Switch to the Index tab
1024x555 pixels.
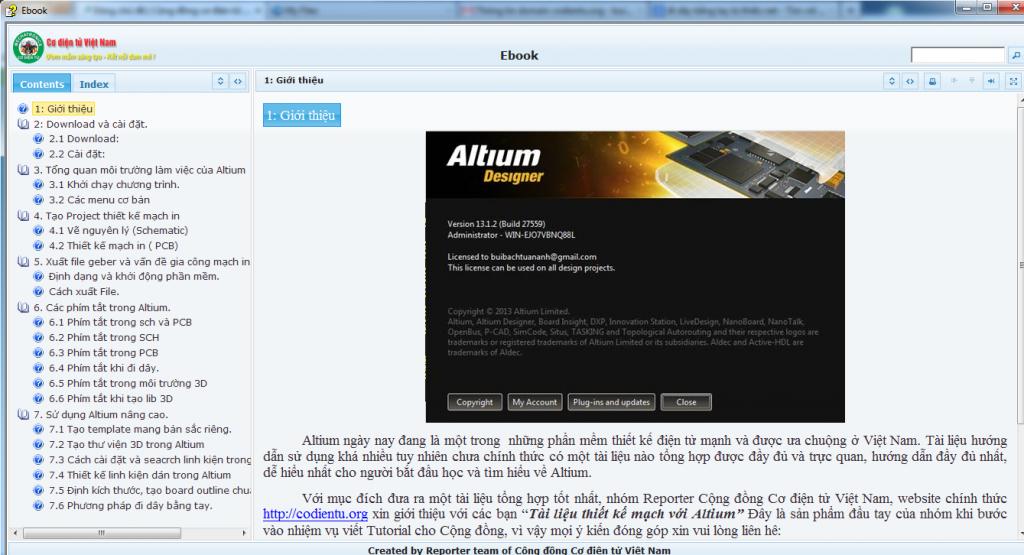[x=94, y=84]
